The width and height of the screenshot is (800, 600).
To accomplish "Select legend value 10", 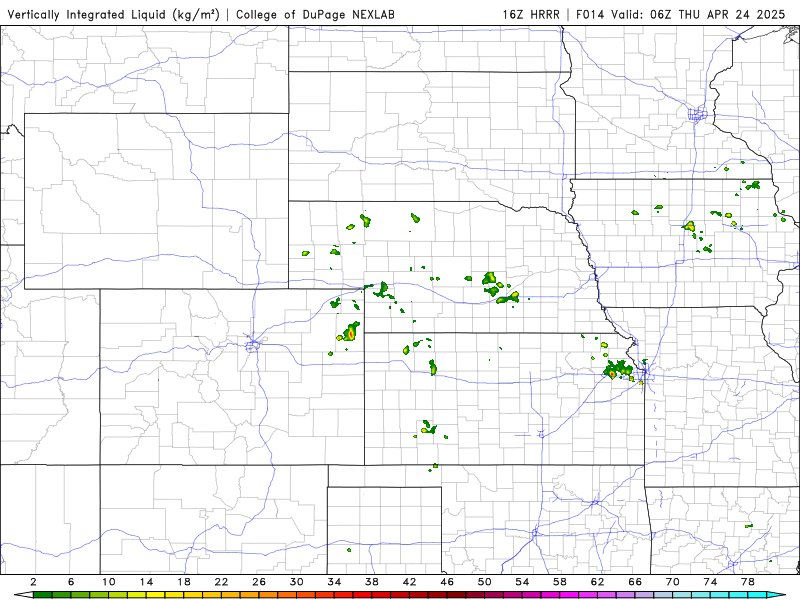I will tap(109, 582).
